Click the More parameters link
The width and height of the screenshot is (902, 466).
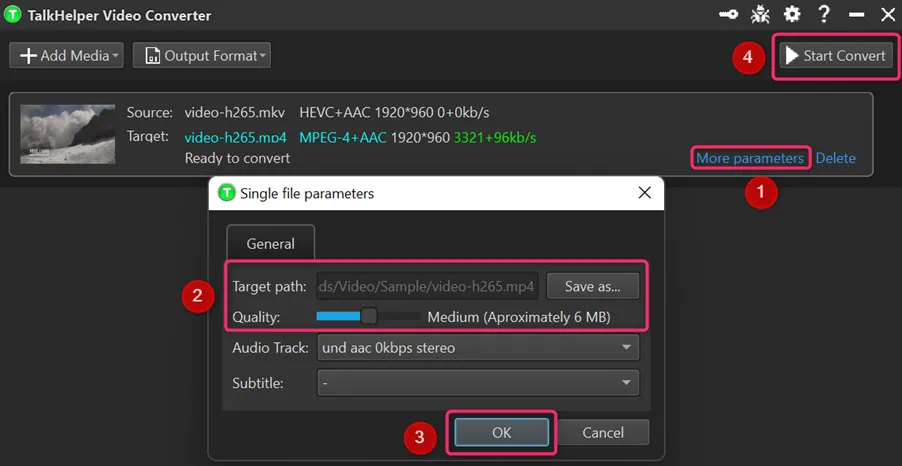pyautogui.click(x=750, y=158)
